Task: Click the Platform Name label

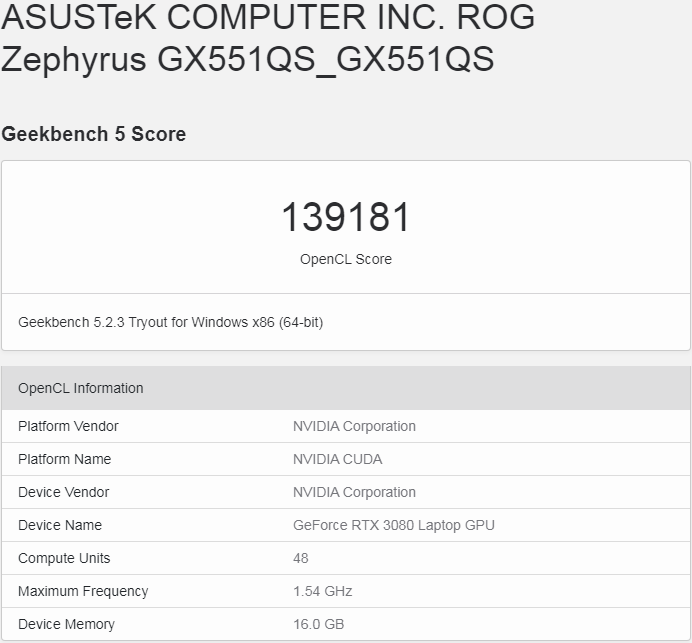Action: coord(64,459)
